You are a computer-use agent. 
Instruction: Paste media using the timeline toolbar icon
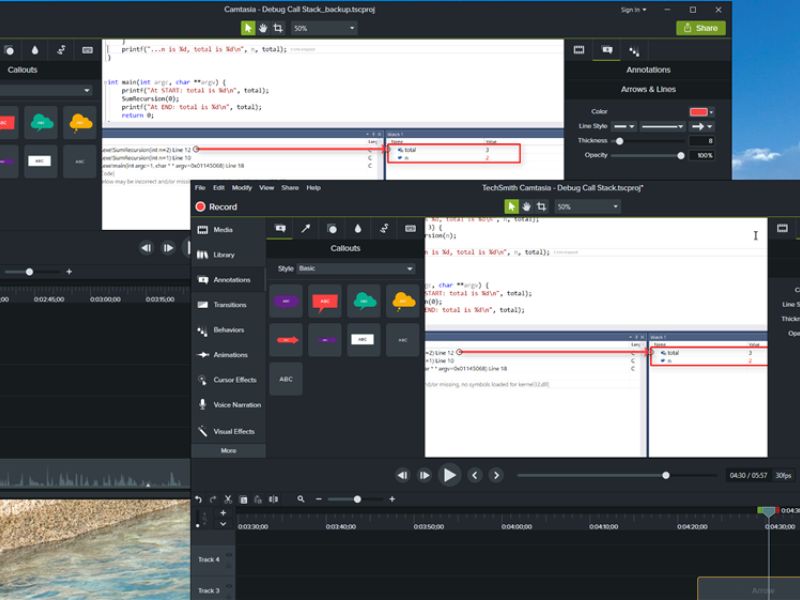258,499
